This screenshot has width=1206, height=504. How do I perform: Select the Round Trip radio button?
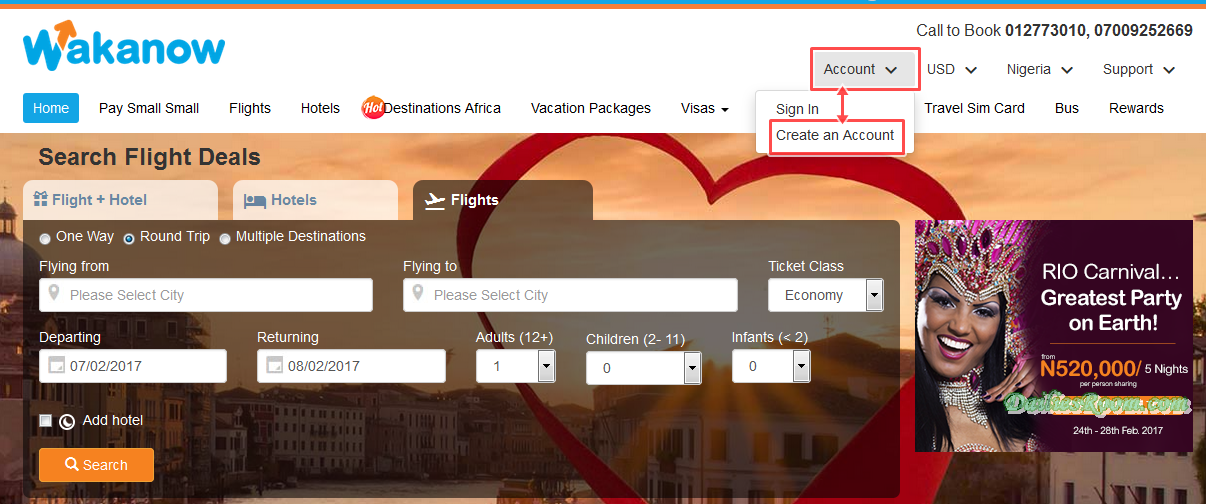pos(129,238)
